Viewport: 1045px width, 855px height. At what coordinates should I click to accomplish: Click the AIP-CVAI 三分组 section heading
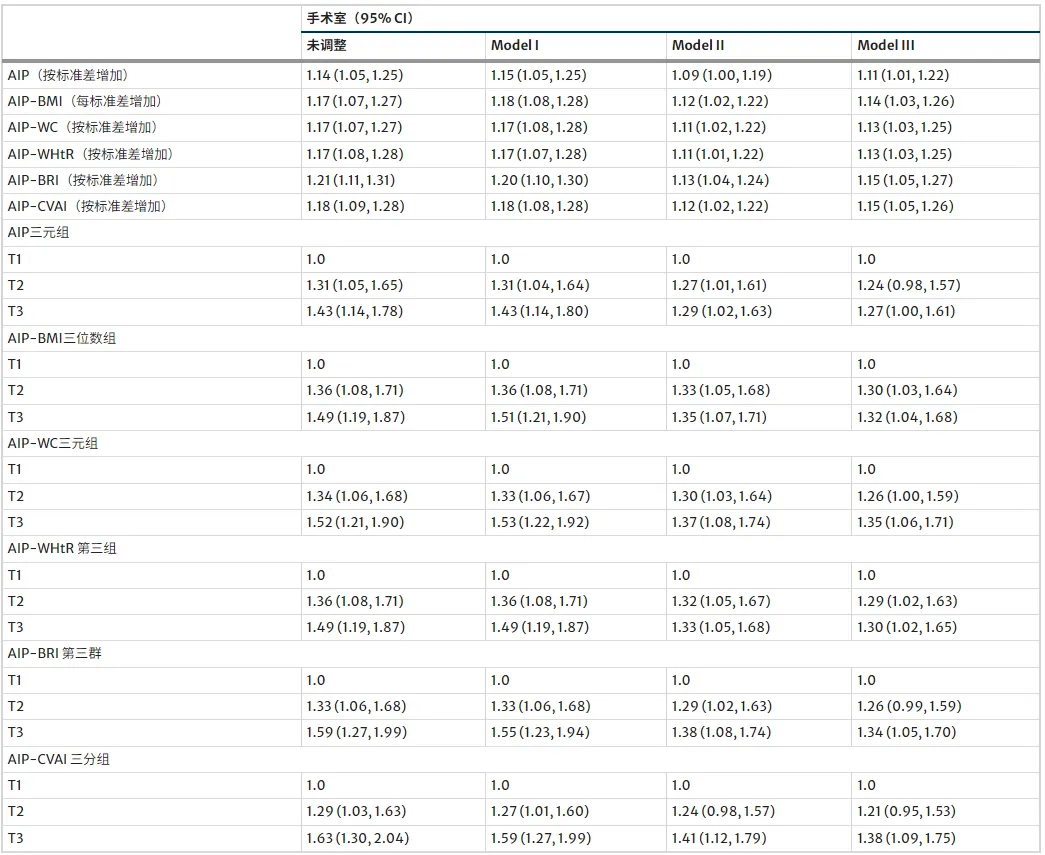coord(59,759)
